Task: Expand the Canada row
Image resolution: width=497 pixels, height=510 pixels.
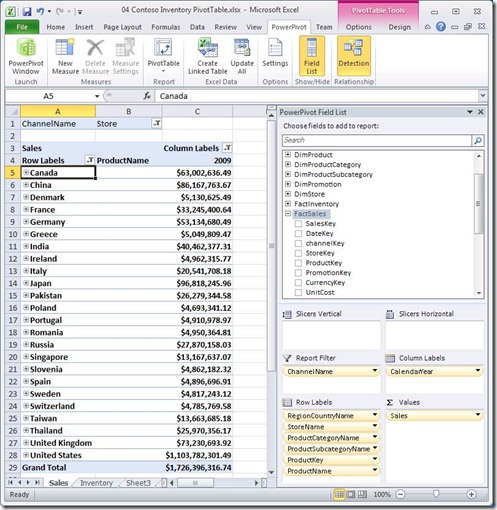Action: pos(26,172)
